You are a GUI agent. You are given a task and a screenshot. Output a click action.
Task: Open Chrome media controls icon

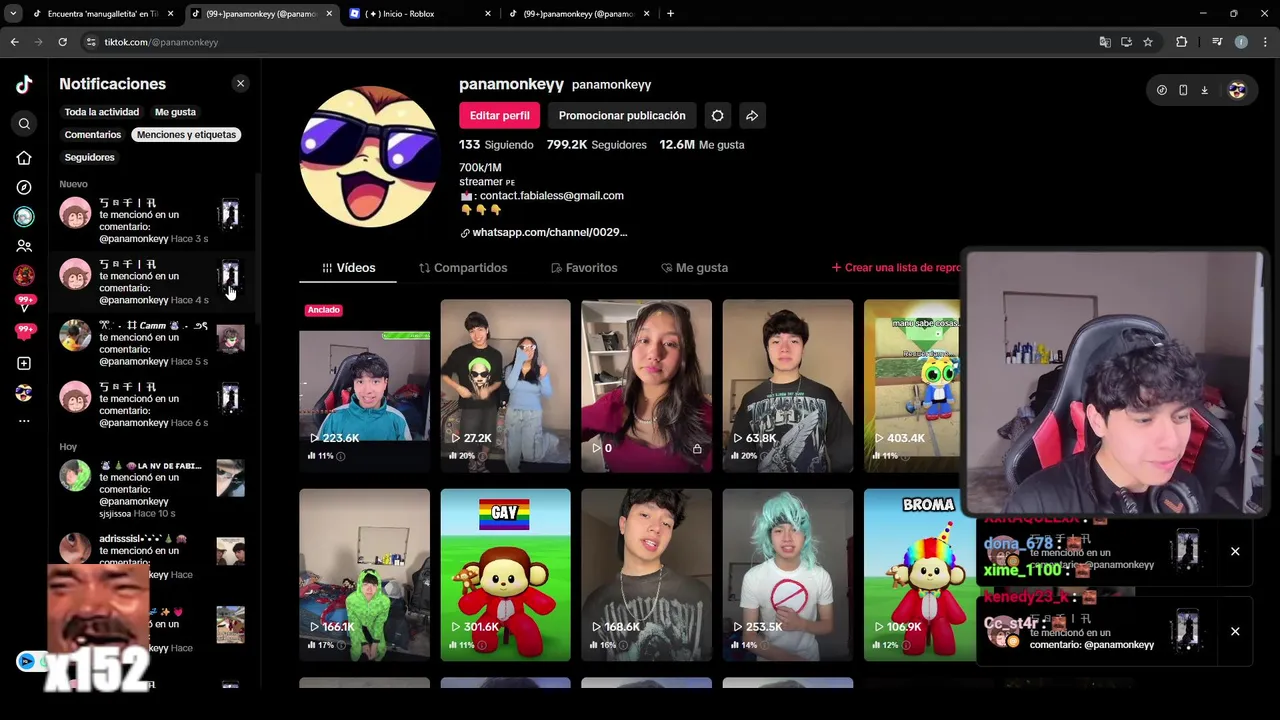(x=1217, y=42)
